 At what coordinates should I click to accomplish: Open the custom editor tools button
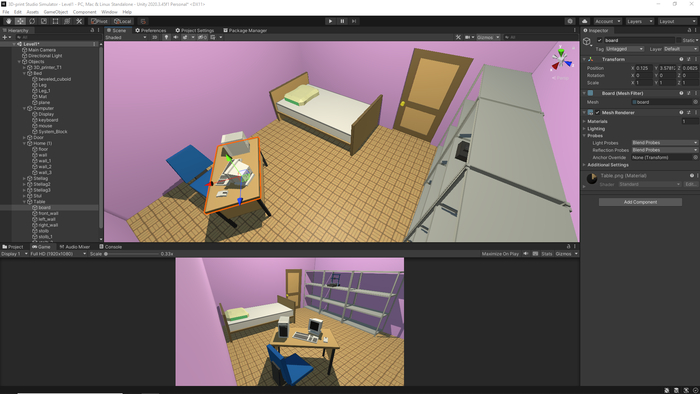[x=79, y=21]
